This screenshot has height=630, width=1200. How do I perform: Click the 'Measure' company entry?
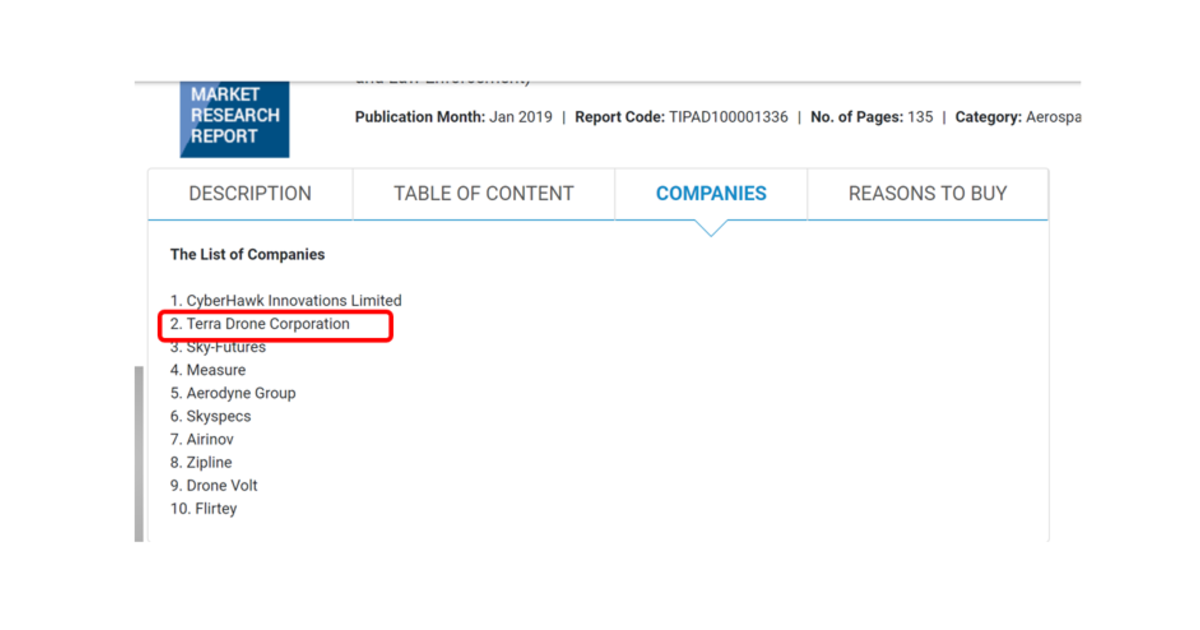point(208,370)
